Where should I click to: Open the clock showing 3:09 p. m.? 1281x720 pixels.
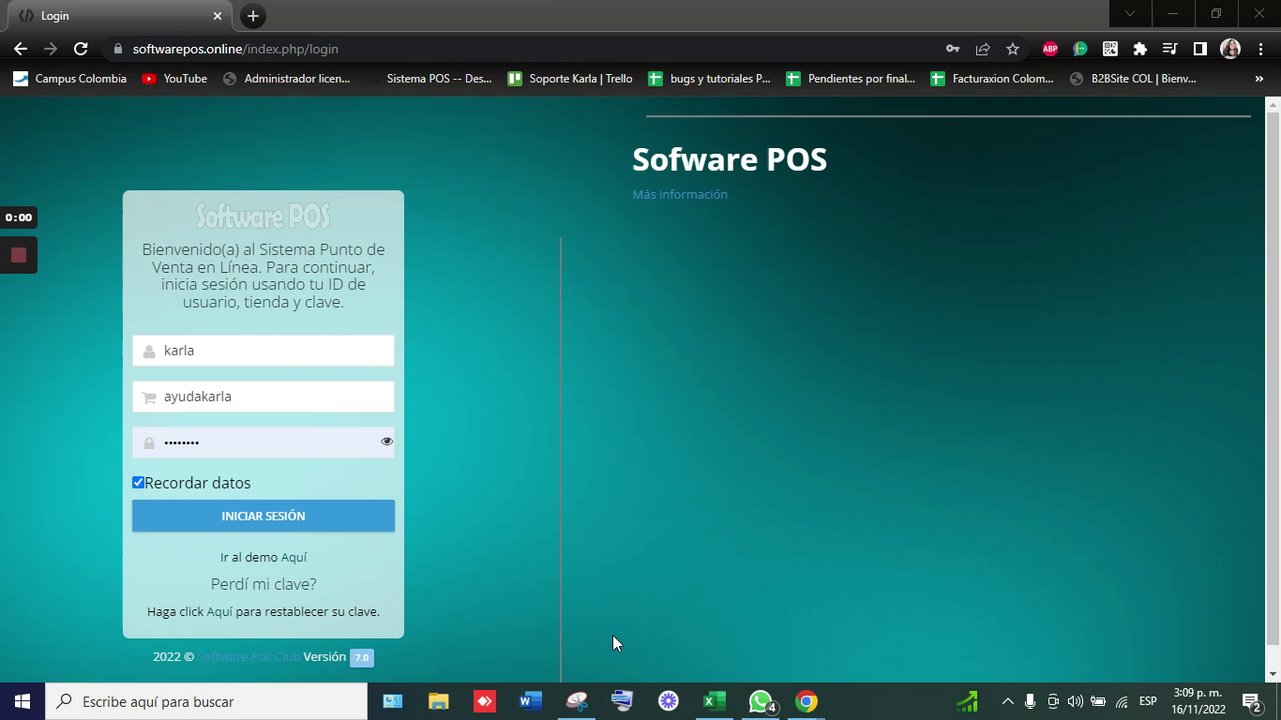point(1199,702)
